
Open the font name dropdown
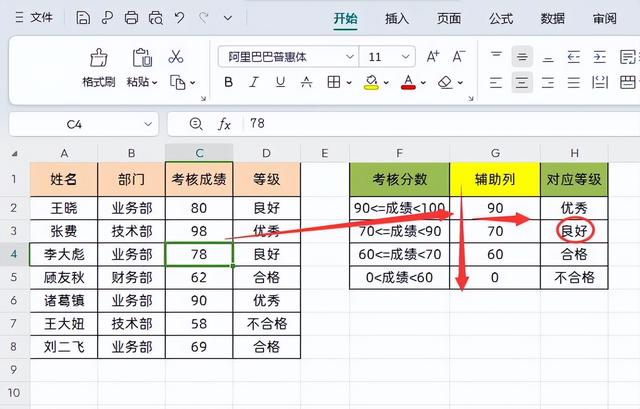point(350,56)
